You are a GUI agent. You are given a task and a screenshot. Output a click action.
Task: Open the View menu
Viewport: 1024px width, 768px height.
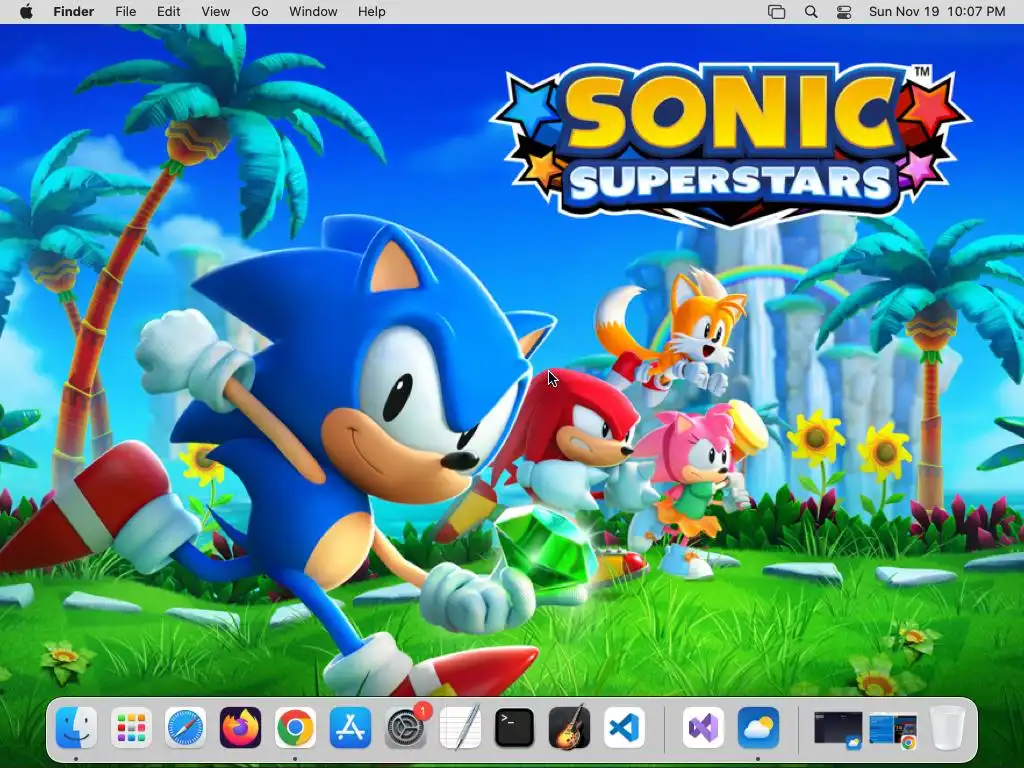pyautogui.click(x=216, y=12)
